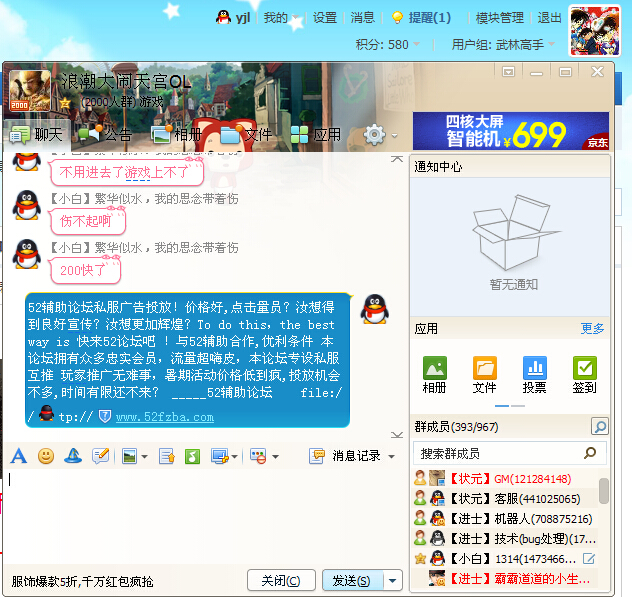
Task: Click the penguin icon next to yjl
Action: pos(223,17)
